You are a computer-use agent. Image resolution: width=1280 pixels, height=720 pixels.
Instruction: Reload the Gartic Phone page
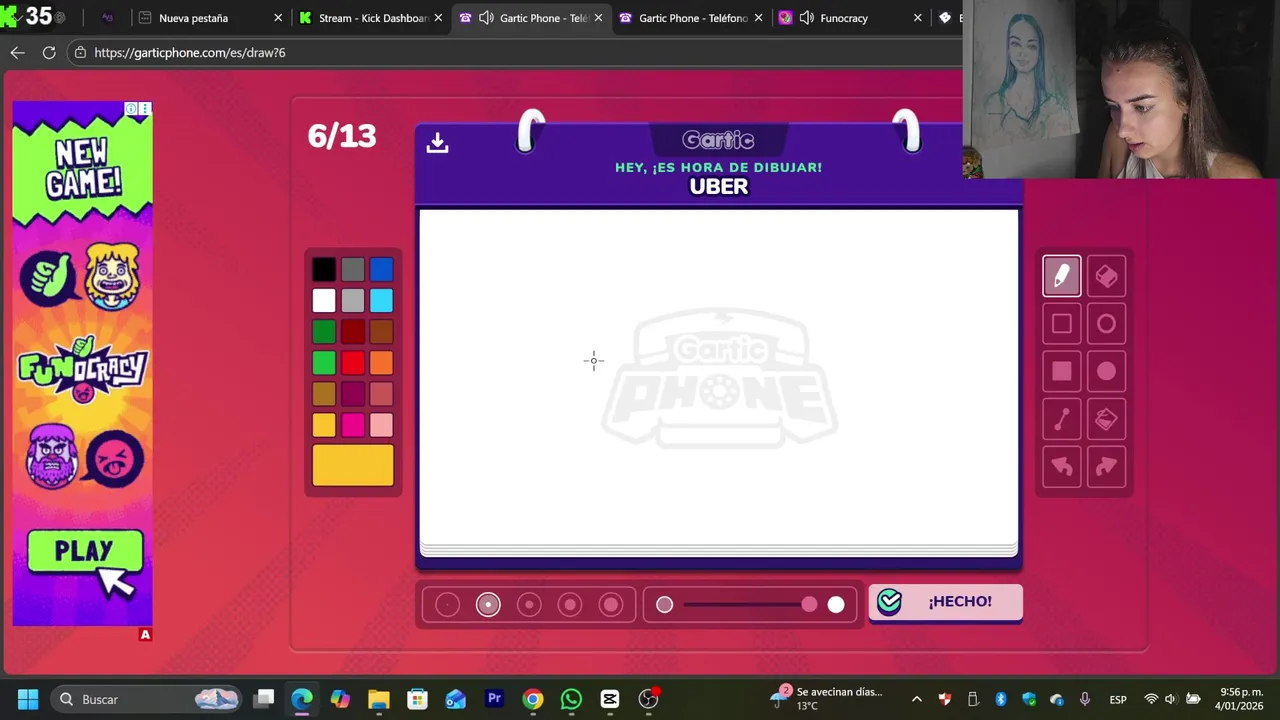pyautogui.click(x=49, y=52)
